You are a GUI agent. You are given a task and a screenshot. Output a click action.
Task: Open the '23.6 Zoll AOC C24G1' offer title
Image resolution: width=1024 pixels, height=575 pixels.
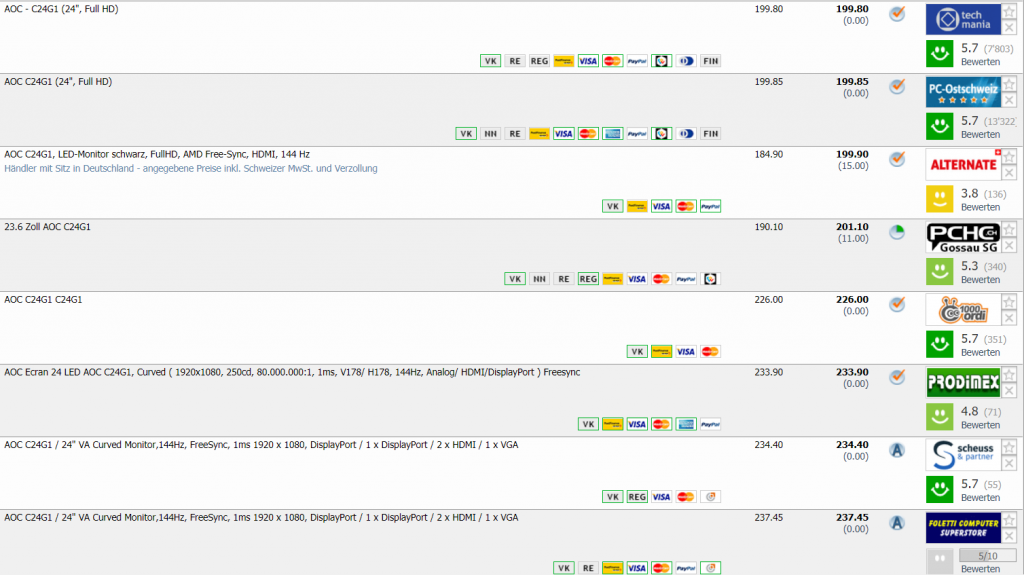47,227
